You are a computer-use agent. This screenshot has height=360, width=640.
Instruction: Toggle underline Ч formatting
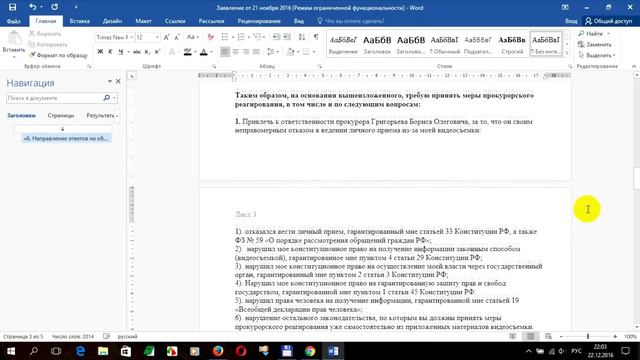pyautogui.click(x=120, y=52)
